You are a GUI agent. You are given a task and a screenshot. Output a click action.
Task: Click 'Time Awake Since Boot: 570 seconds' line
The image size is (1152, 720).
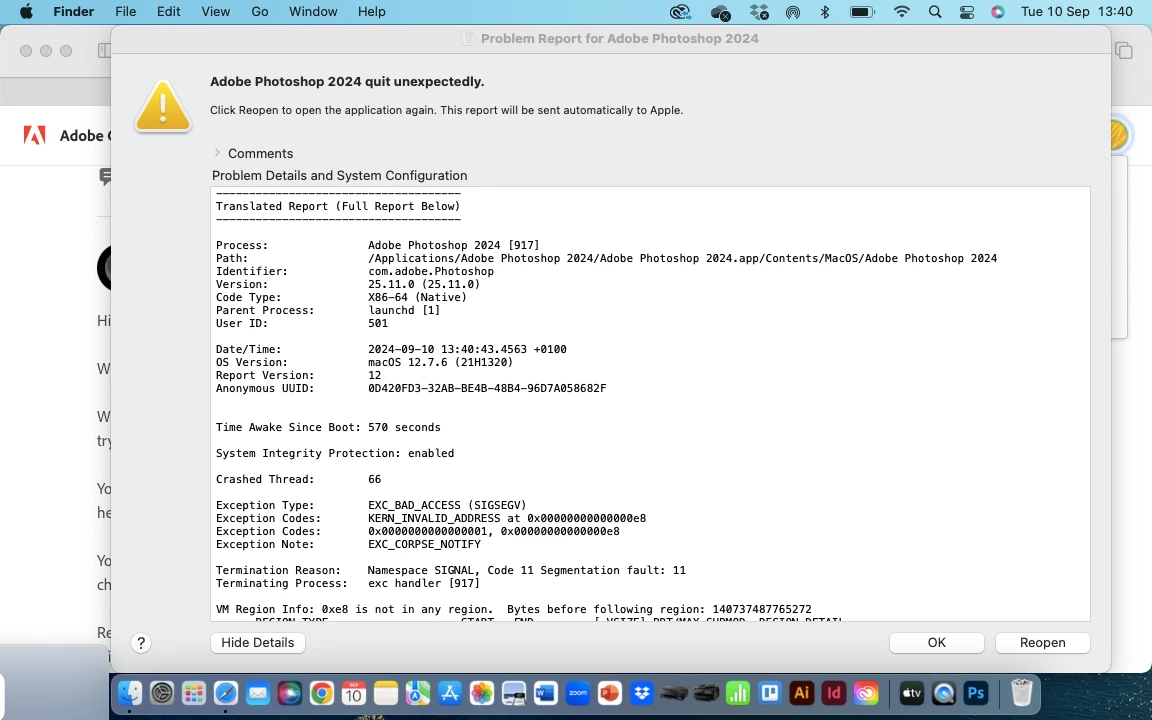pos(328,428)
